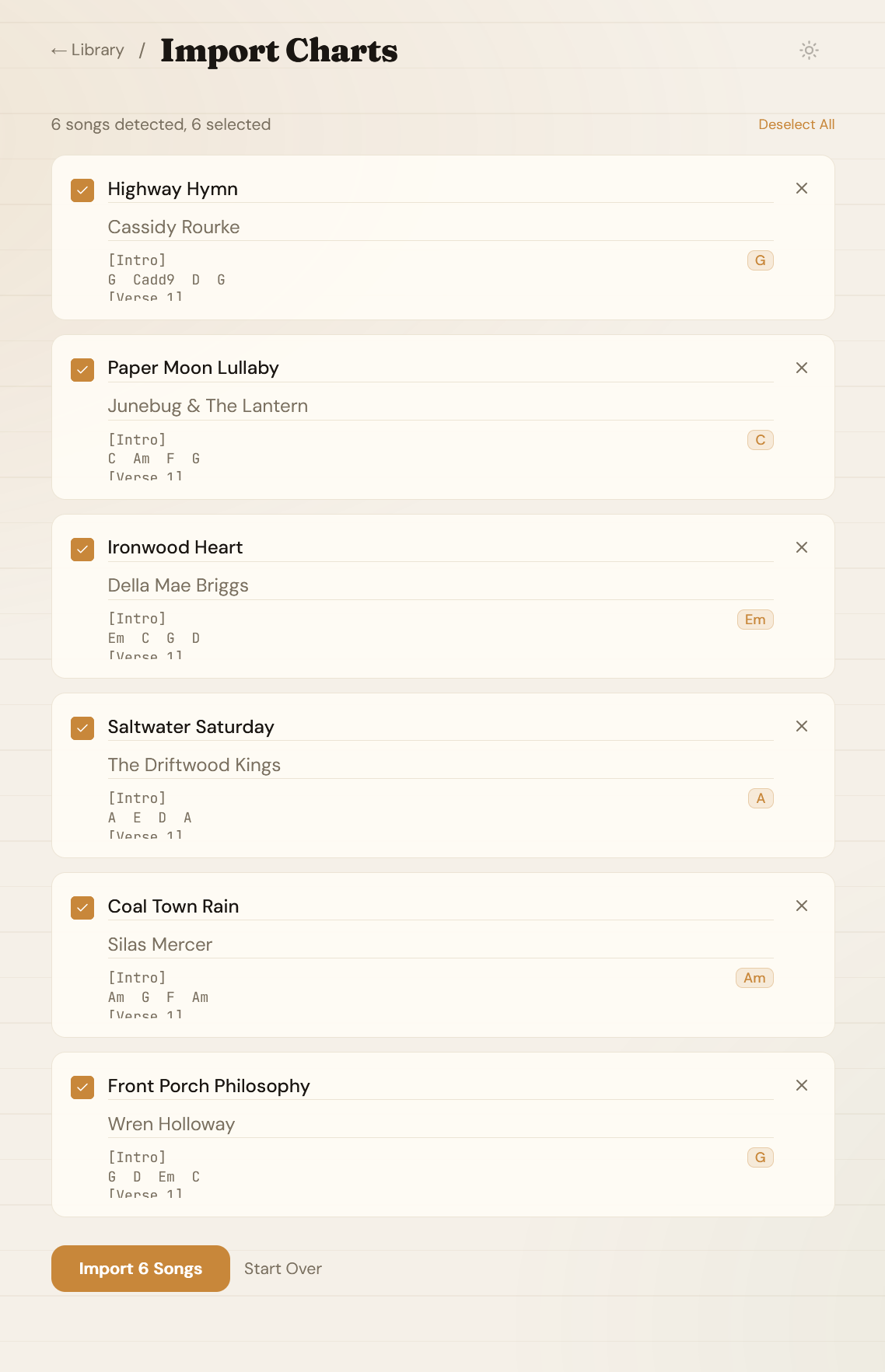The image size is (885, 1372).
Task: Remove Front Porch Philosophy using its X
Action: tap(802, 1085)
